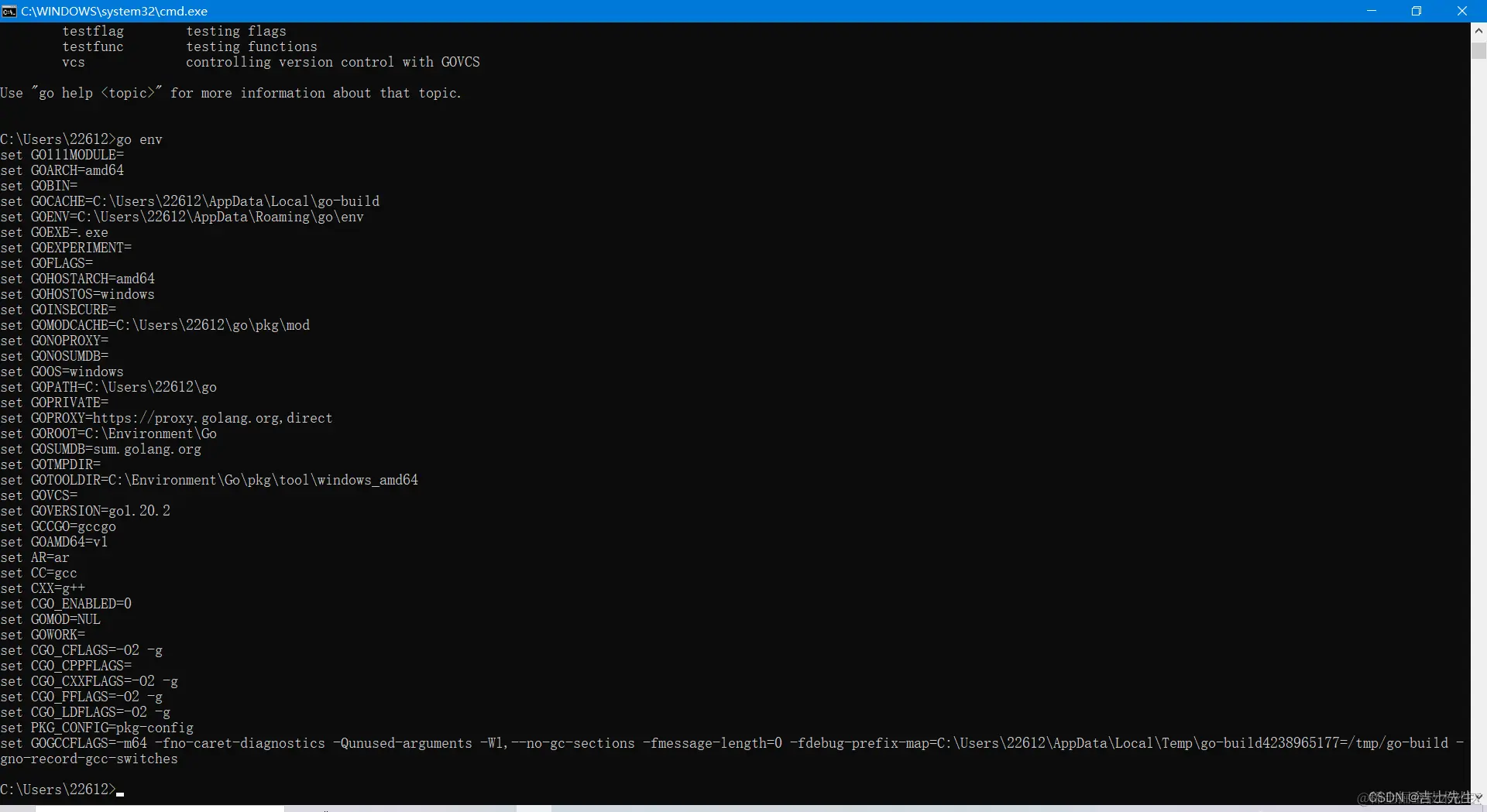
Task: Click the line 'set GONOPROXY='
Action: (x=54, y=341)
